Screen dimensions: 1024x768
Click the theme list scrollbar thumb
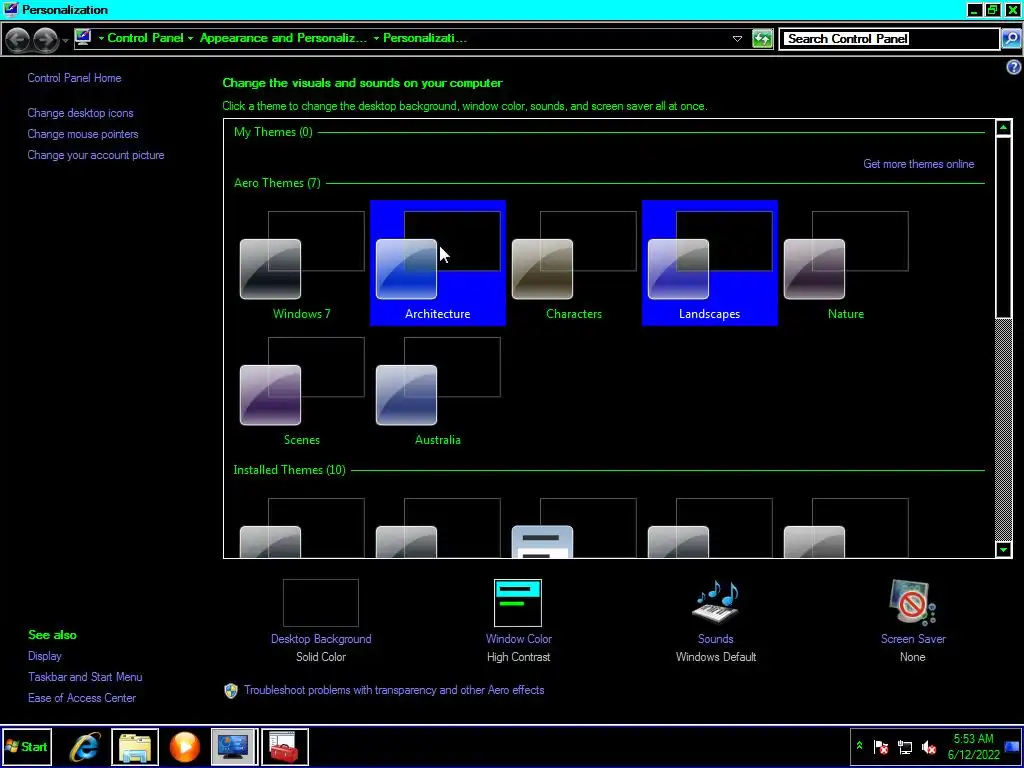(1004, 227)
